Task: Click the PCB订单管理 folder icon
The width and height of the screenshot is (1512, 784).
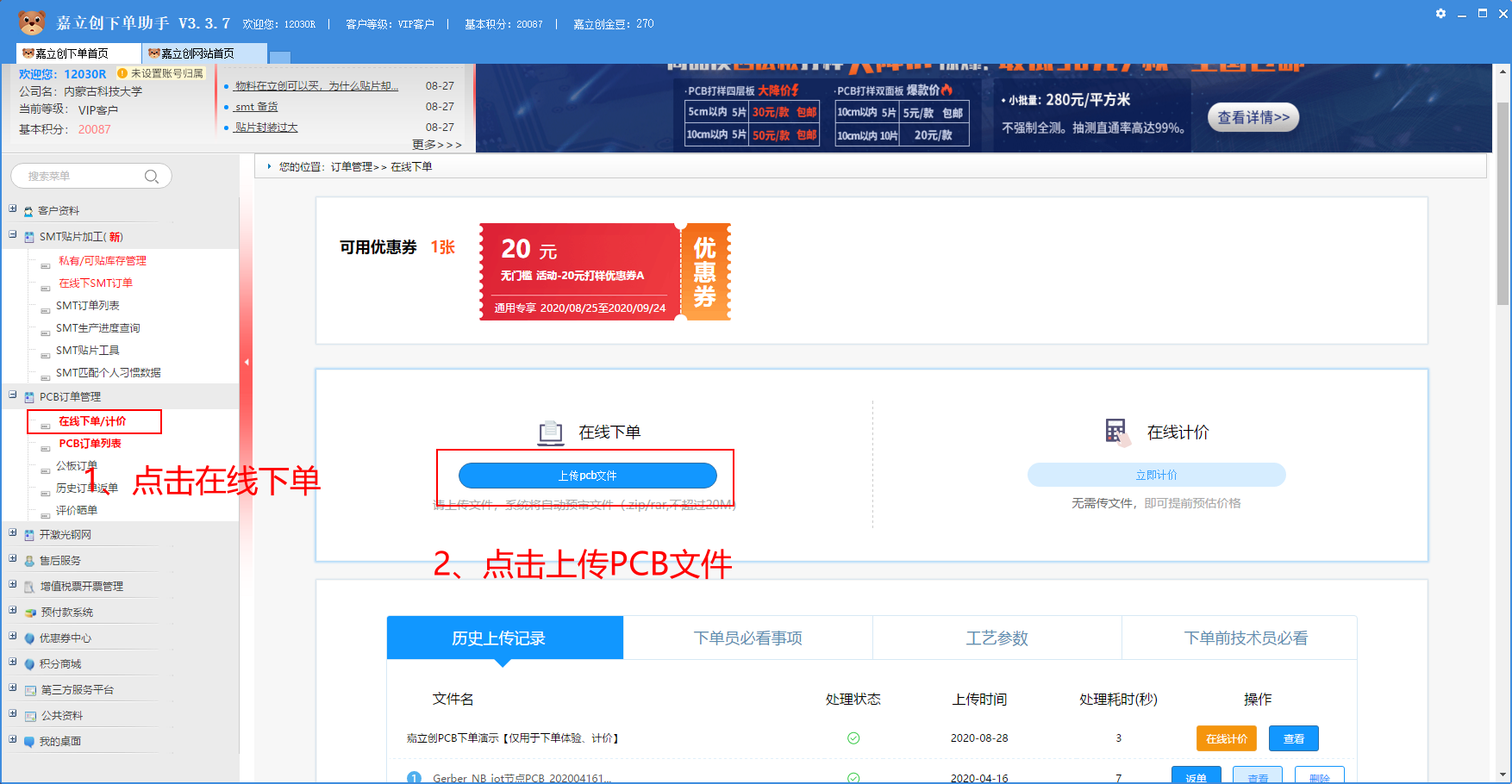Action: tap(29, 397)
